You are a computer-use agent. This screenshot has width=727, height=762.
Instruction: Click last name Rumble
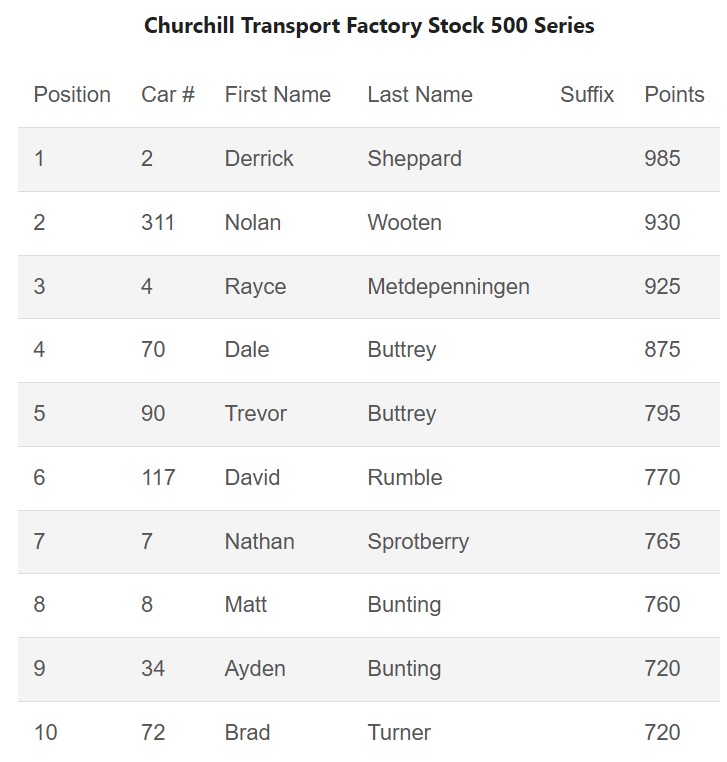click(x=404, y=478)
